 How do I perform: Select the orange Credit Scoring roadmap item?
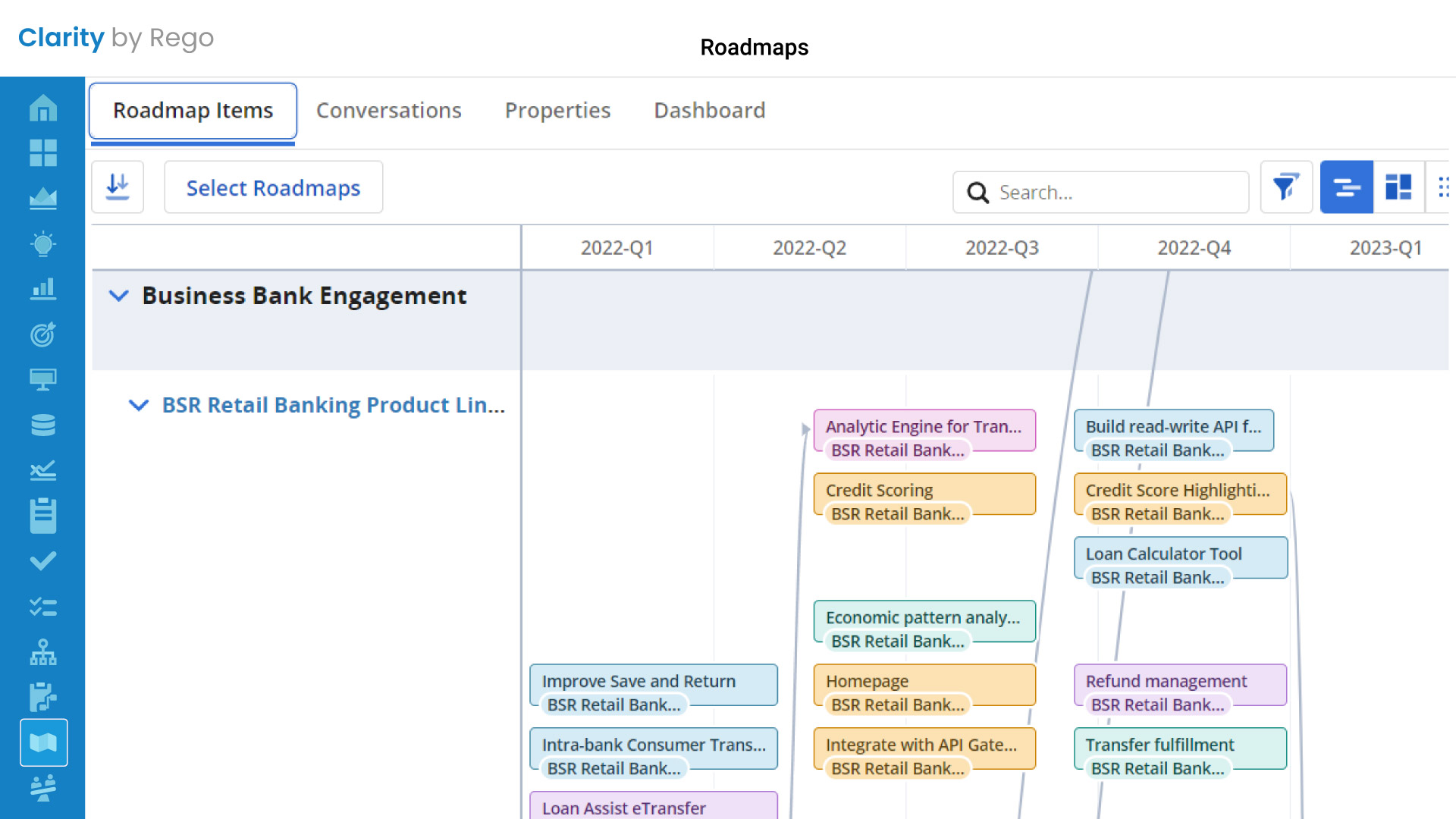(x=924, y=491)
